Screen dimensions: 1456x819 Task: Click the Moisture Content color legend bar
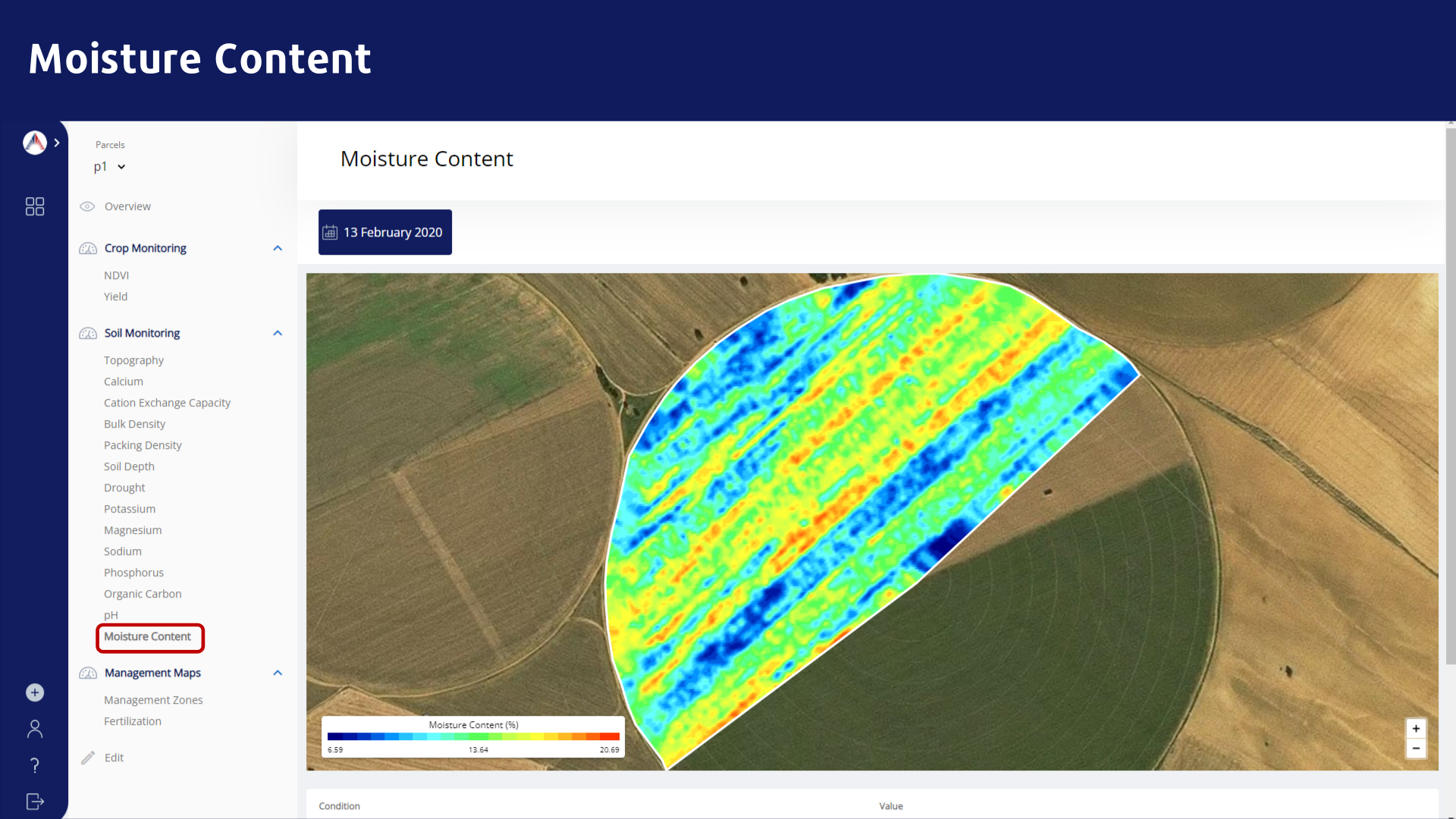coord(473,736)
